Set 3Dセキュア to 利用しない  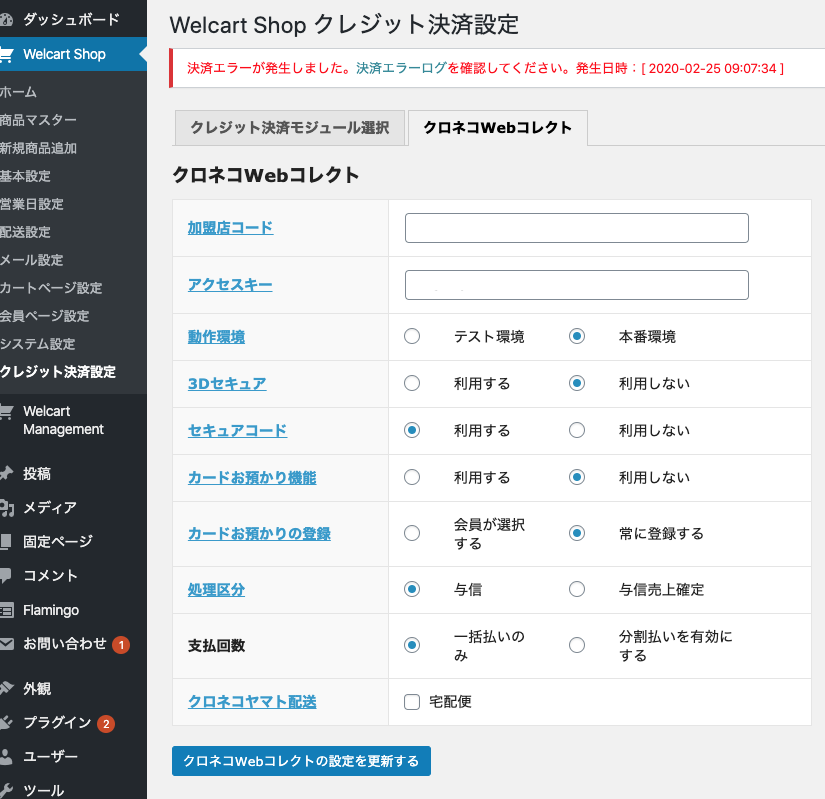(577, 383)
